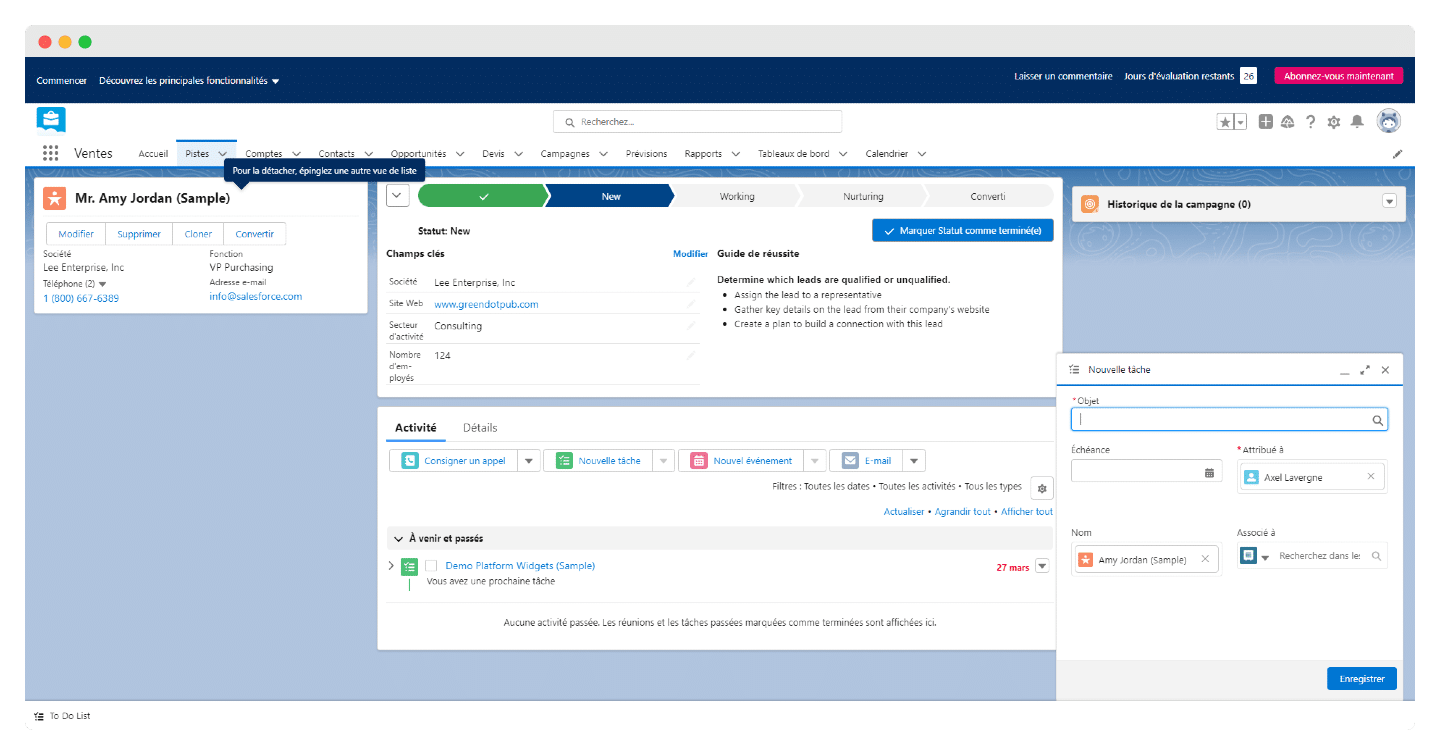Click the activity filter settings gear

coord(1042,488)
